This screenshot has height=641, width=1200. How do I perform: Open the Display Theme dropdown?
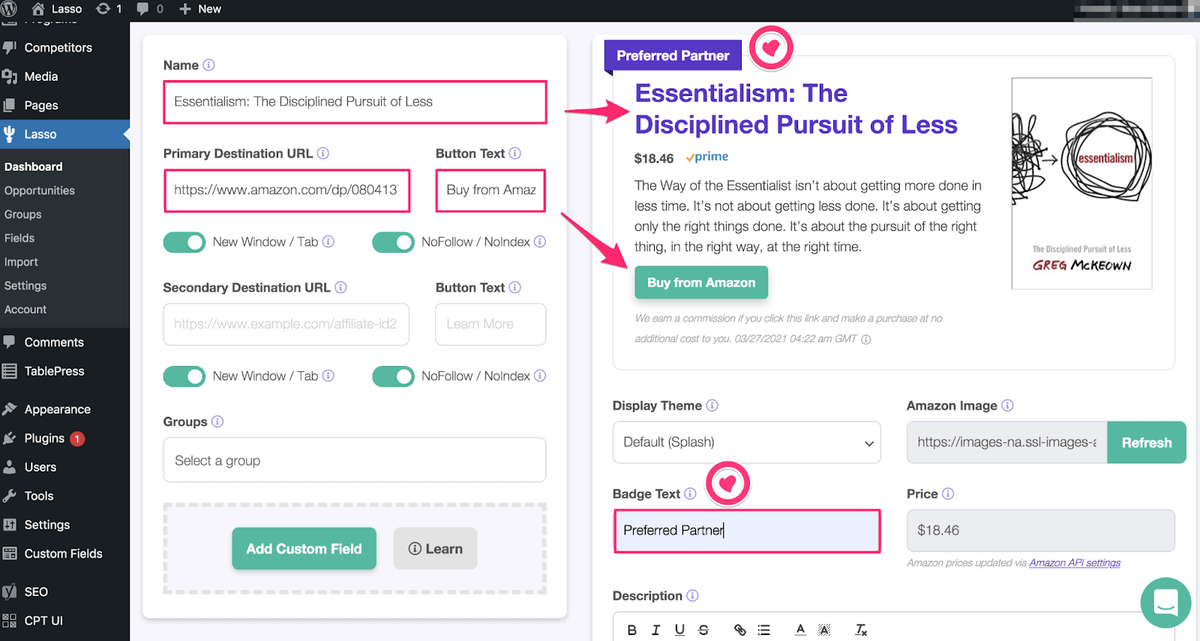747,442
